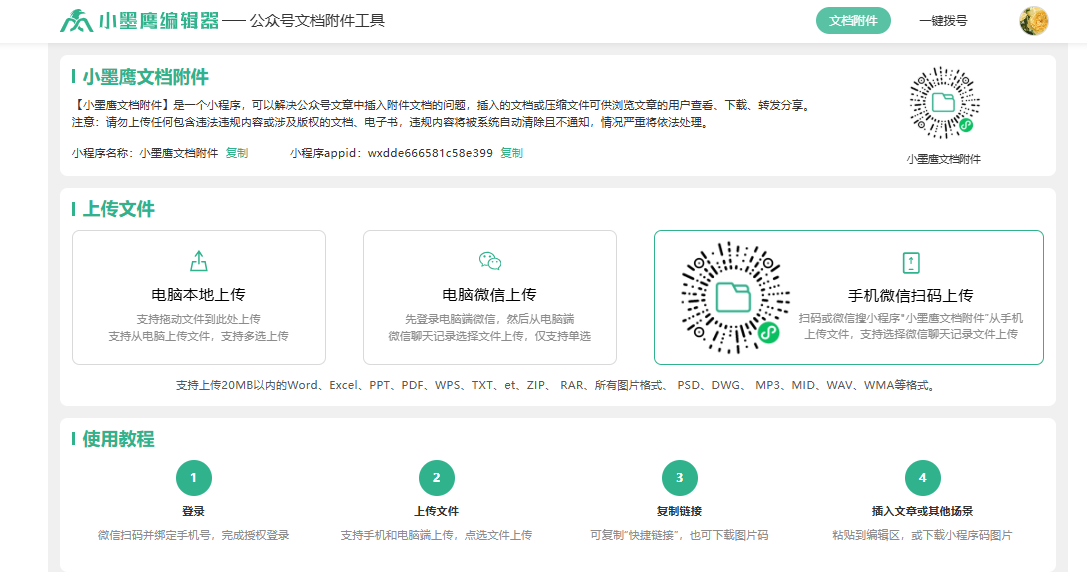Click the 上传文件 section heading
The width and height of the screenshot is (1087, 572).
pos(119,209)
